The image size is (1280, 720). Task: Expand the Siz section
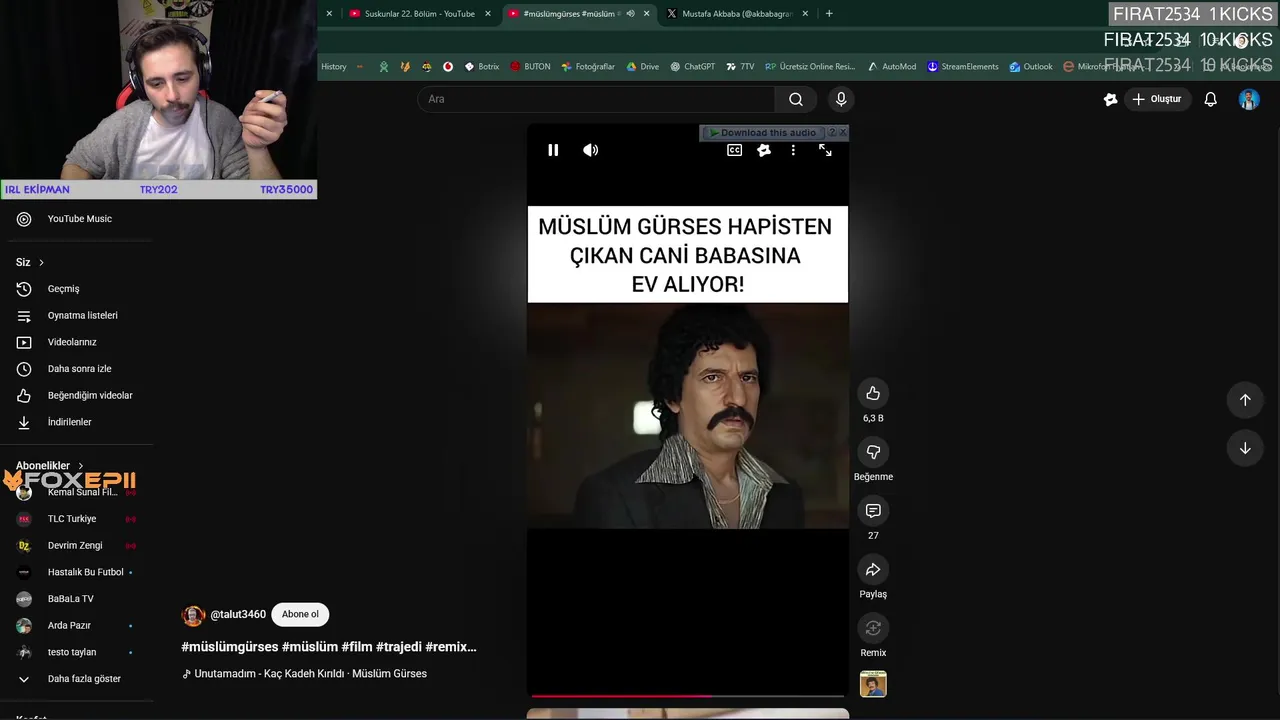tap(30, 262)
